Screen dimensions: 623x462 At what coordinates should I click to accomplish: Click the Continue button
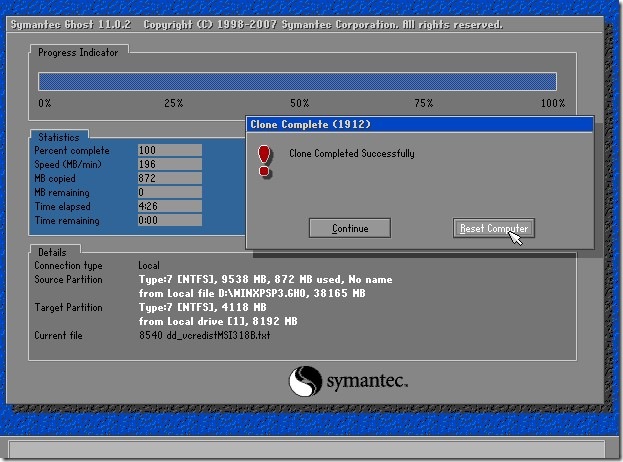350,228
